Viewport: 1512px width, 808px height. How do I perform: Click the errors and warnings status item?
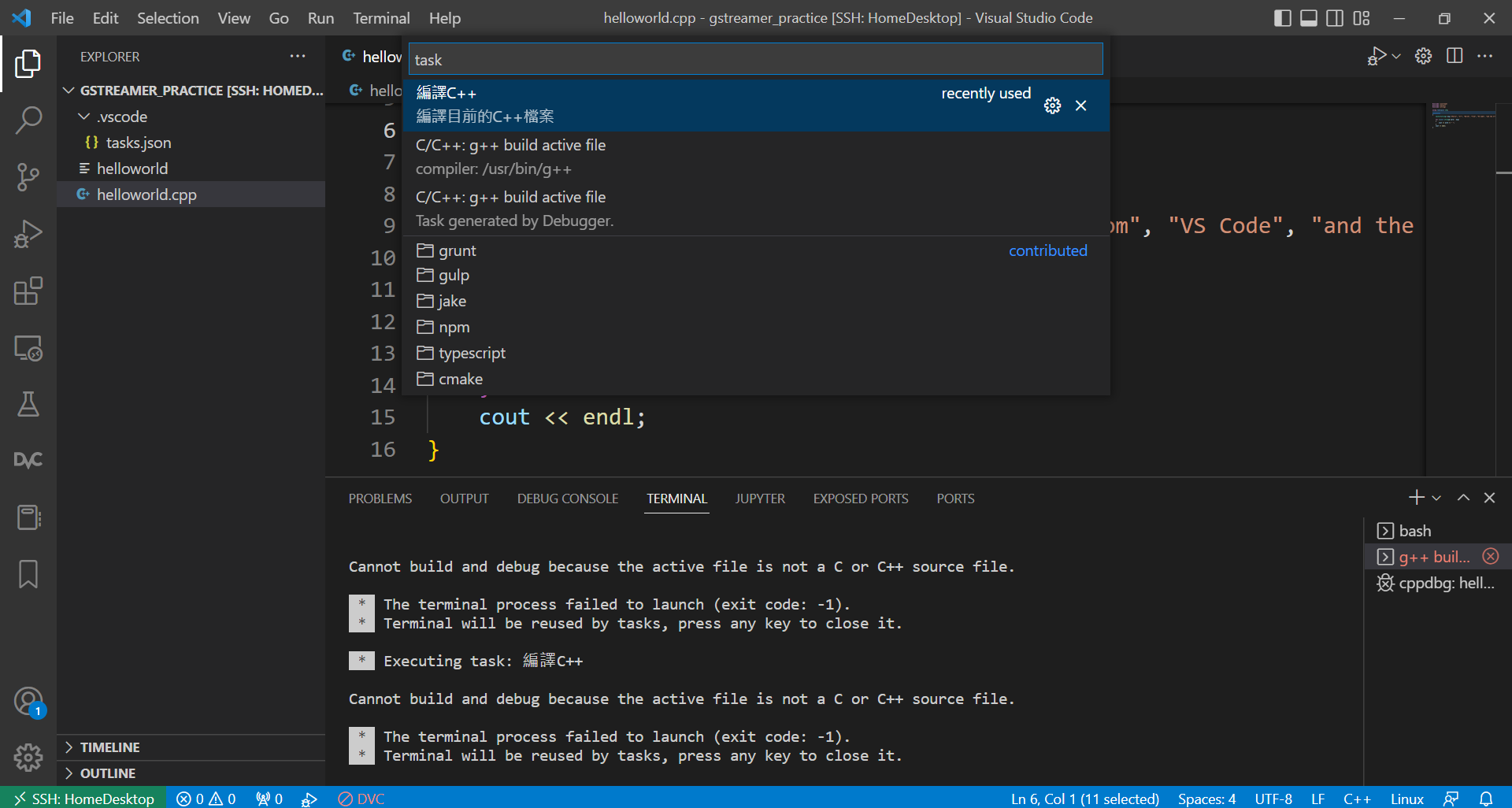click(206, 799)
